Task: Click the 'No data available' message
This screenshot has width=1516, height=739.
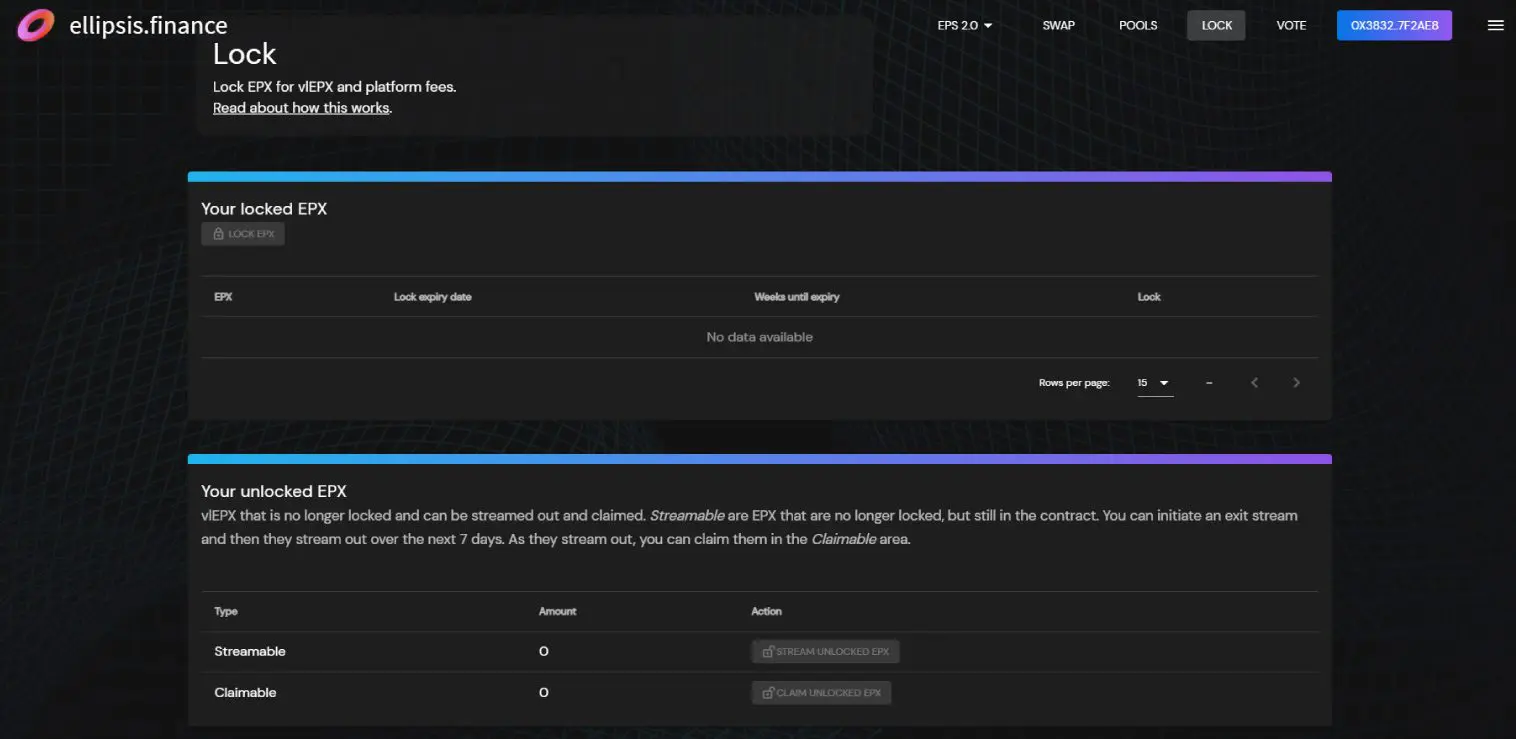Action: (x=759, y=338)
